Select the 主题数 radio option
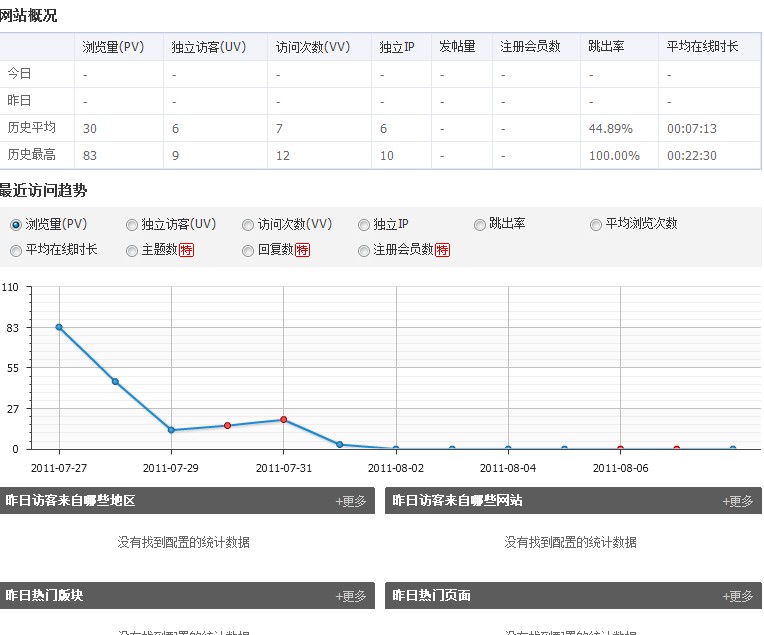The image size is (764, 635). click(132, 250)
